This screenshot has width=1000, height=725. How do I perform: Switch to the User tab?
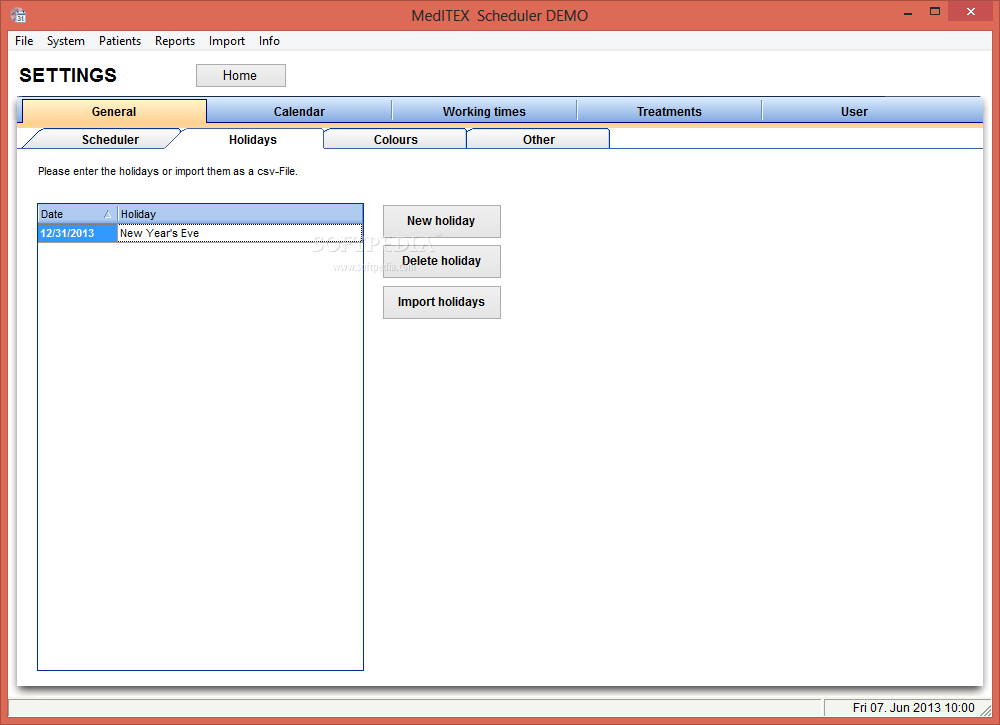click(x=854, y=112)
